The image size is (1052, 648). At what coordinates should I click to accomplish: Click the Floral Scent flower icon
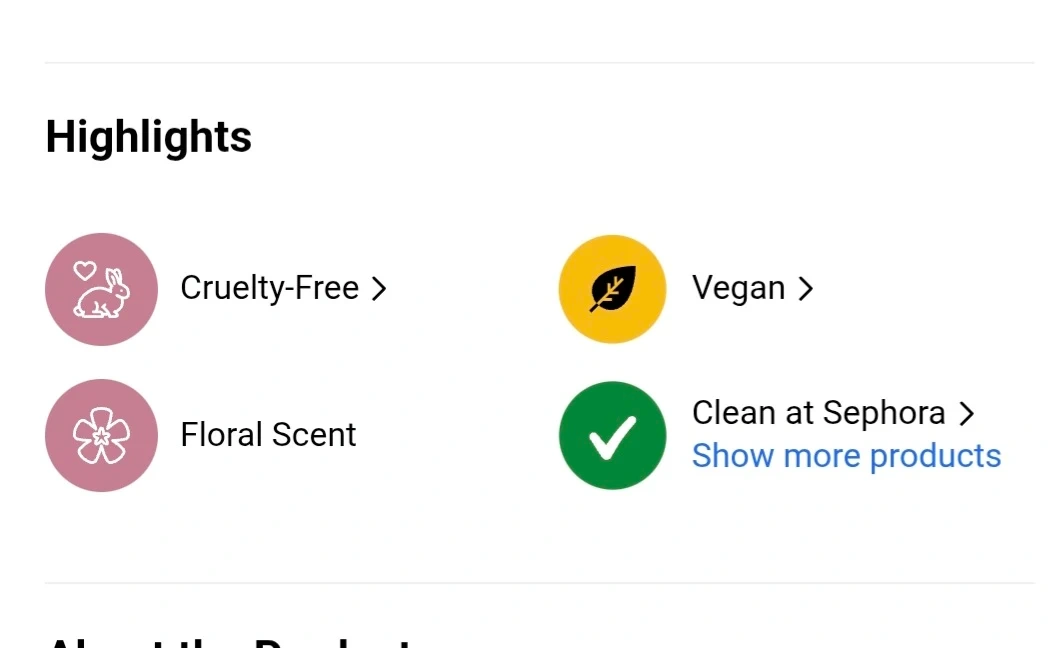[101, 435]
